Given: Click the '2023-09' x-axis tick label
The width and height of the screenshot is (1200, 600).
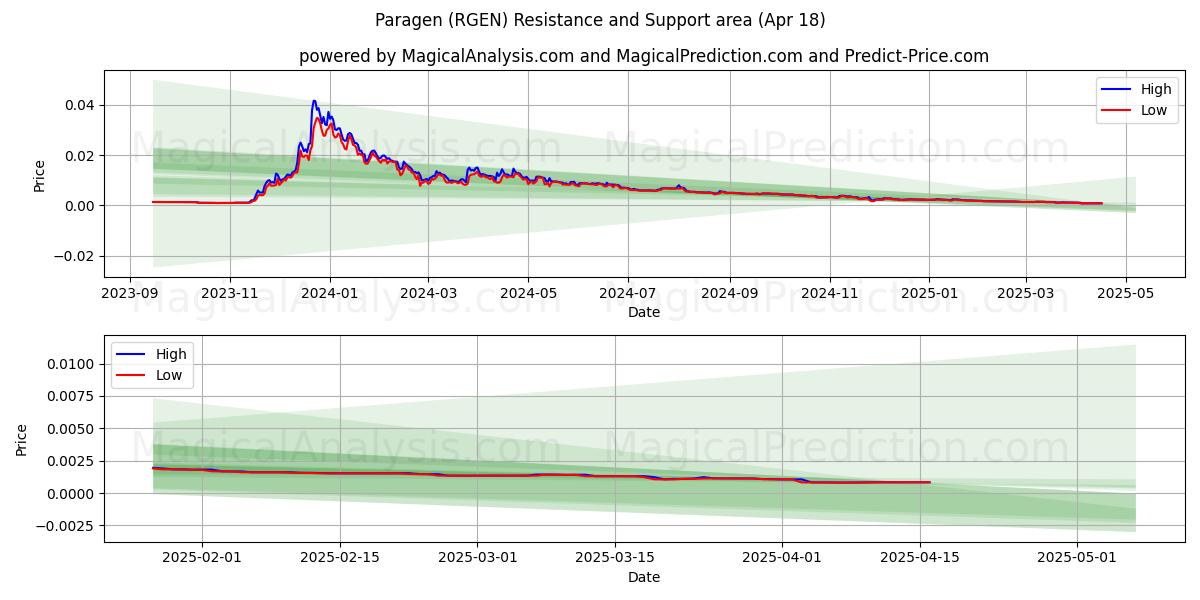Looking at the screenshot, I should 130,293.
